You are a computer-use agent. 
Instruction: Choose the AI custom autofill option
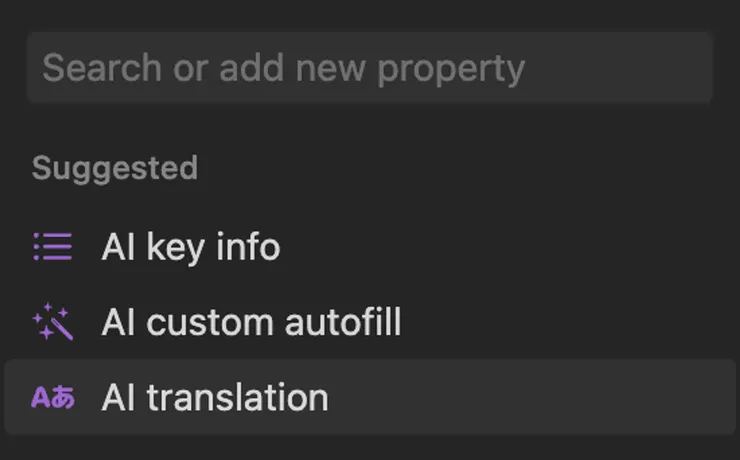251,322
